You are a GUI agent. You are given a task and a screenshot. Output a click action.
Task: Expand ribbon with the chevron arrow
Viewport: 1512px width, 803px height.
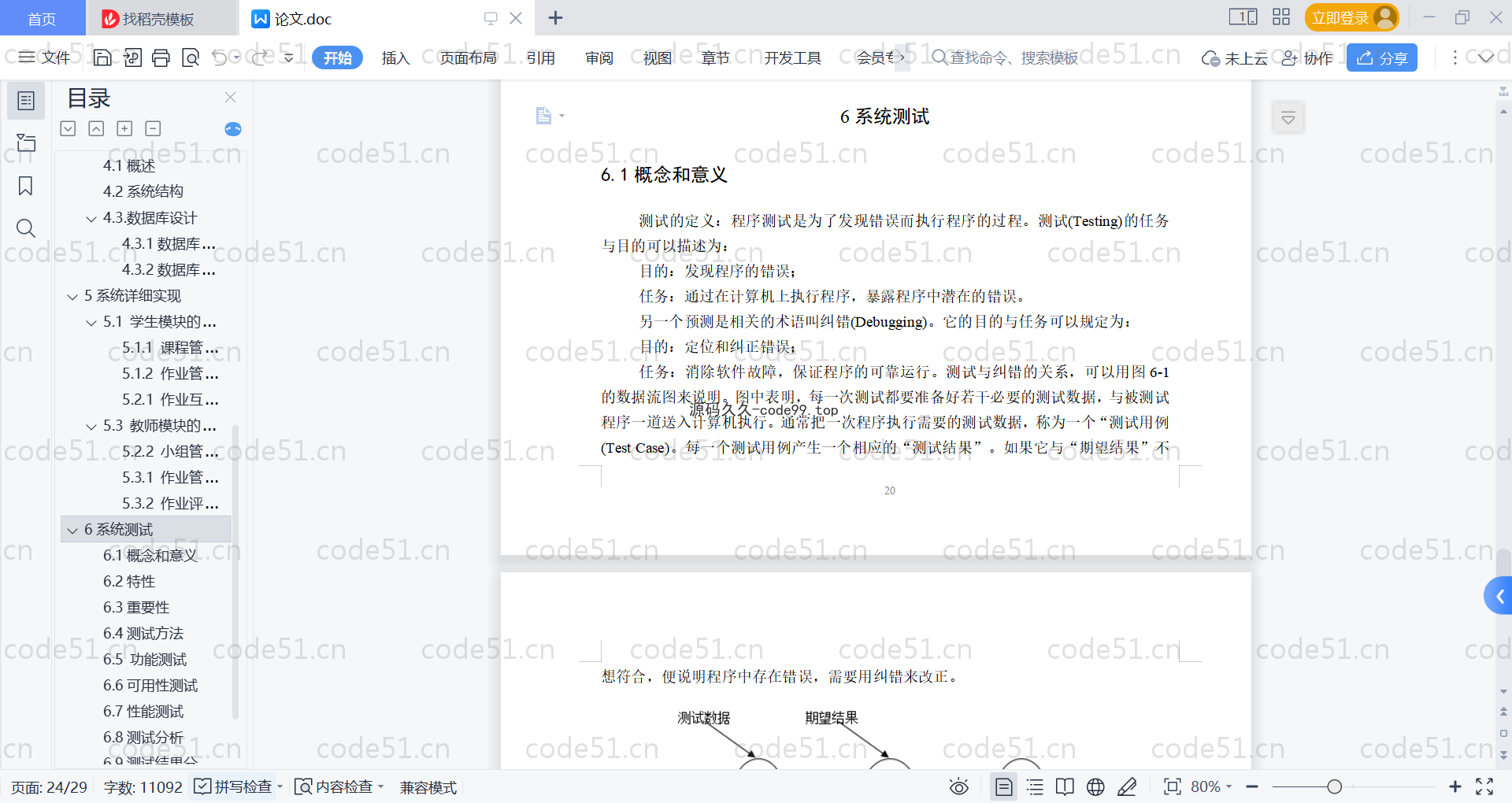point(1486,57)
